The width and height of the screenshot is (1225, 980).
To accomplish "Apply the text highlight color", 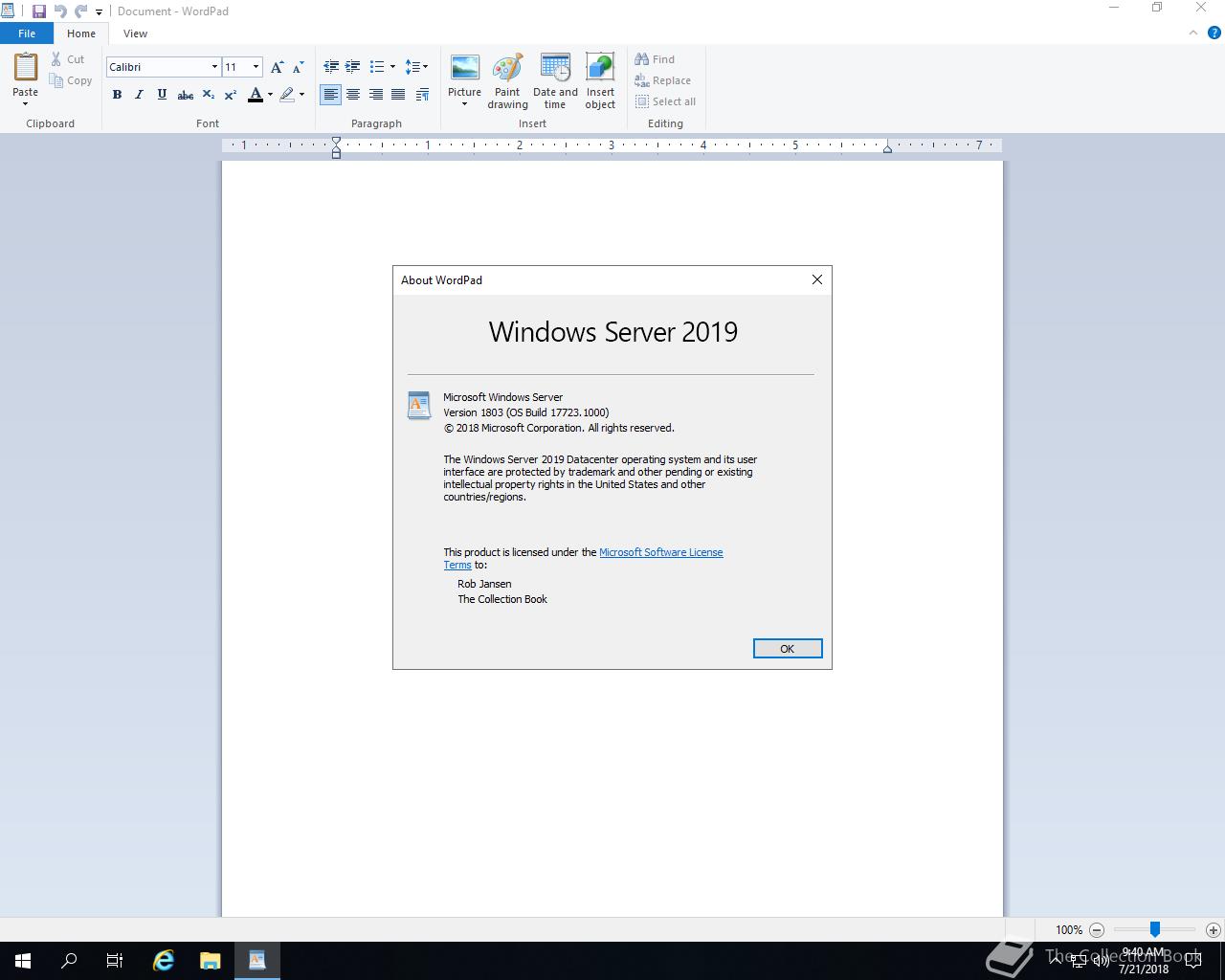I will coord(287,95).
